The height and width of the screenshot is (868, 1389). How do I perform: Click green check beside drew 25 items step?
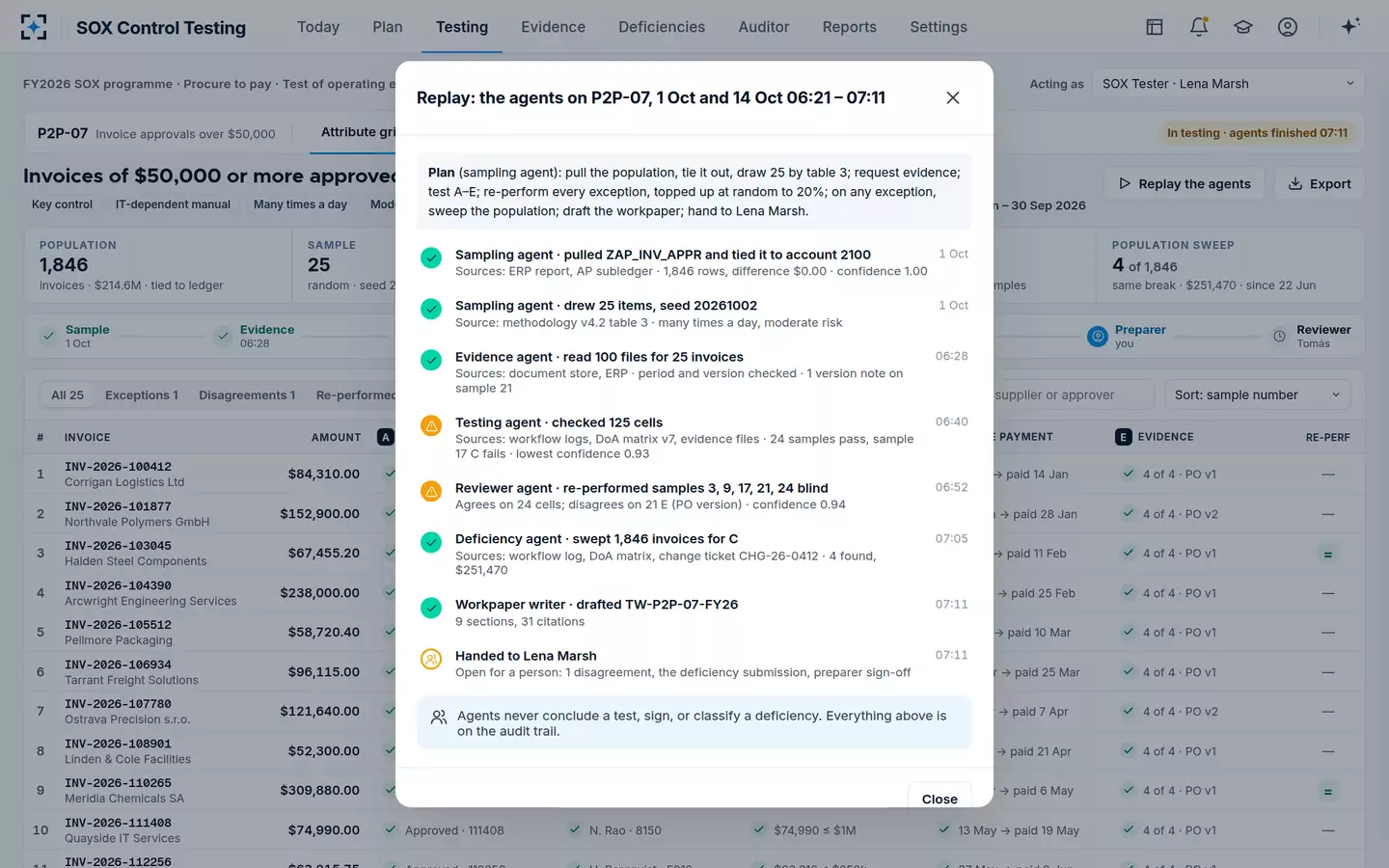click(431, 309)
